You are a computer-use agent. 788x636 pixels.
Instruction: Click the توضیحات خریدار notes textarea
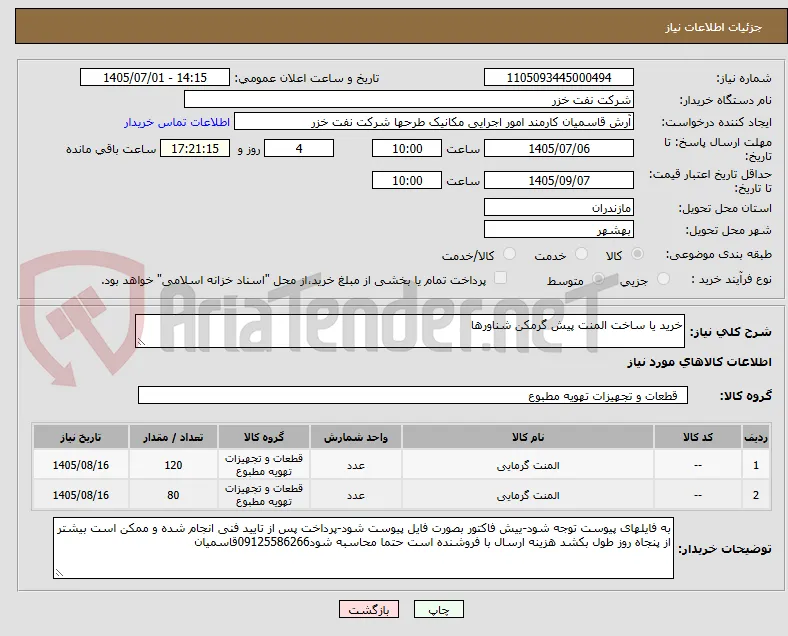coord(363,548)
